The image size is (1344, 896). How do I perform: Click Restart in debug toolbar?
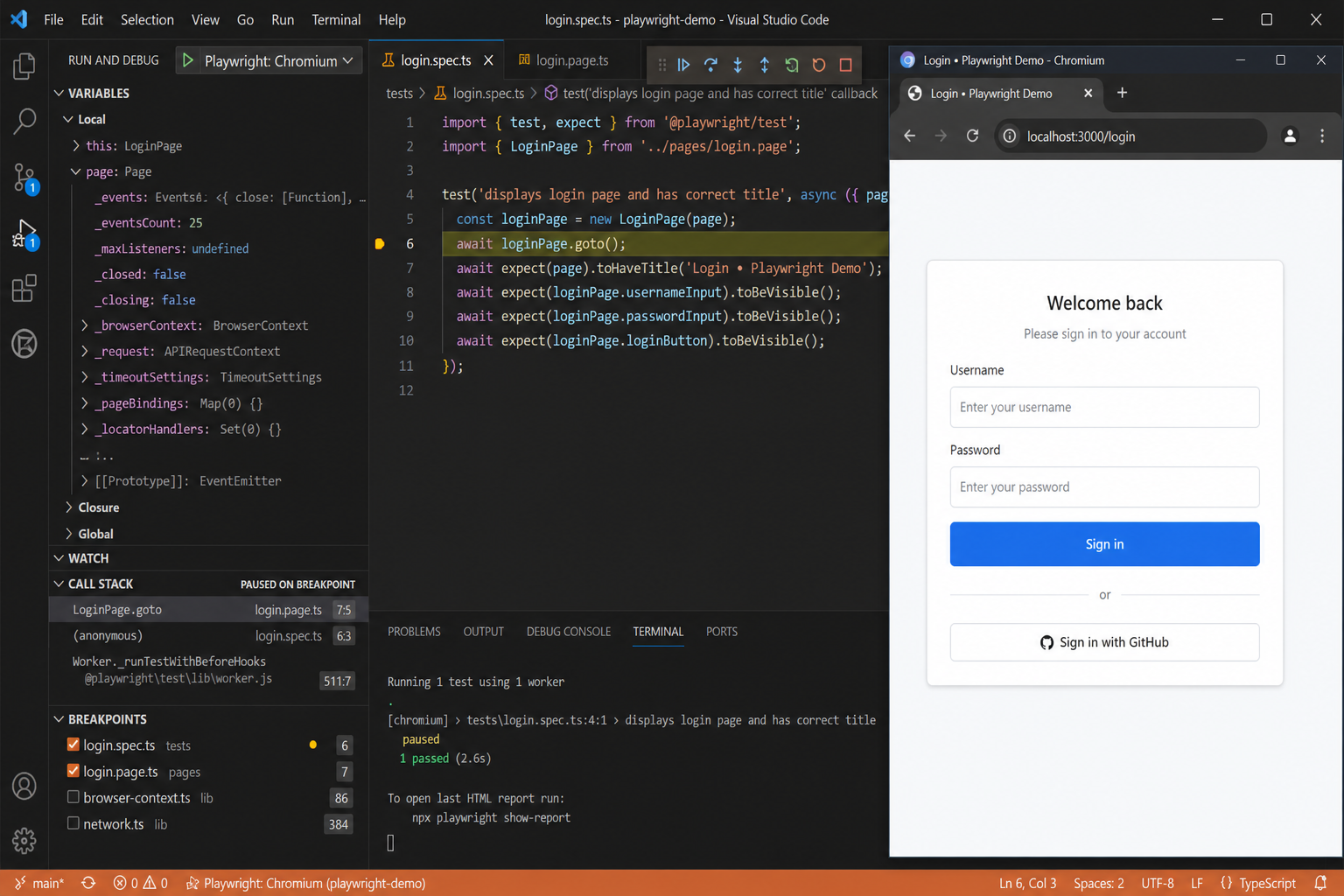[x=819, y=65]
